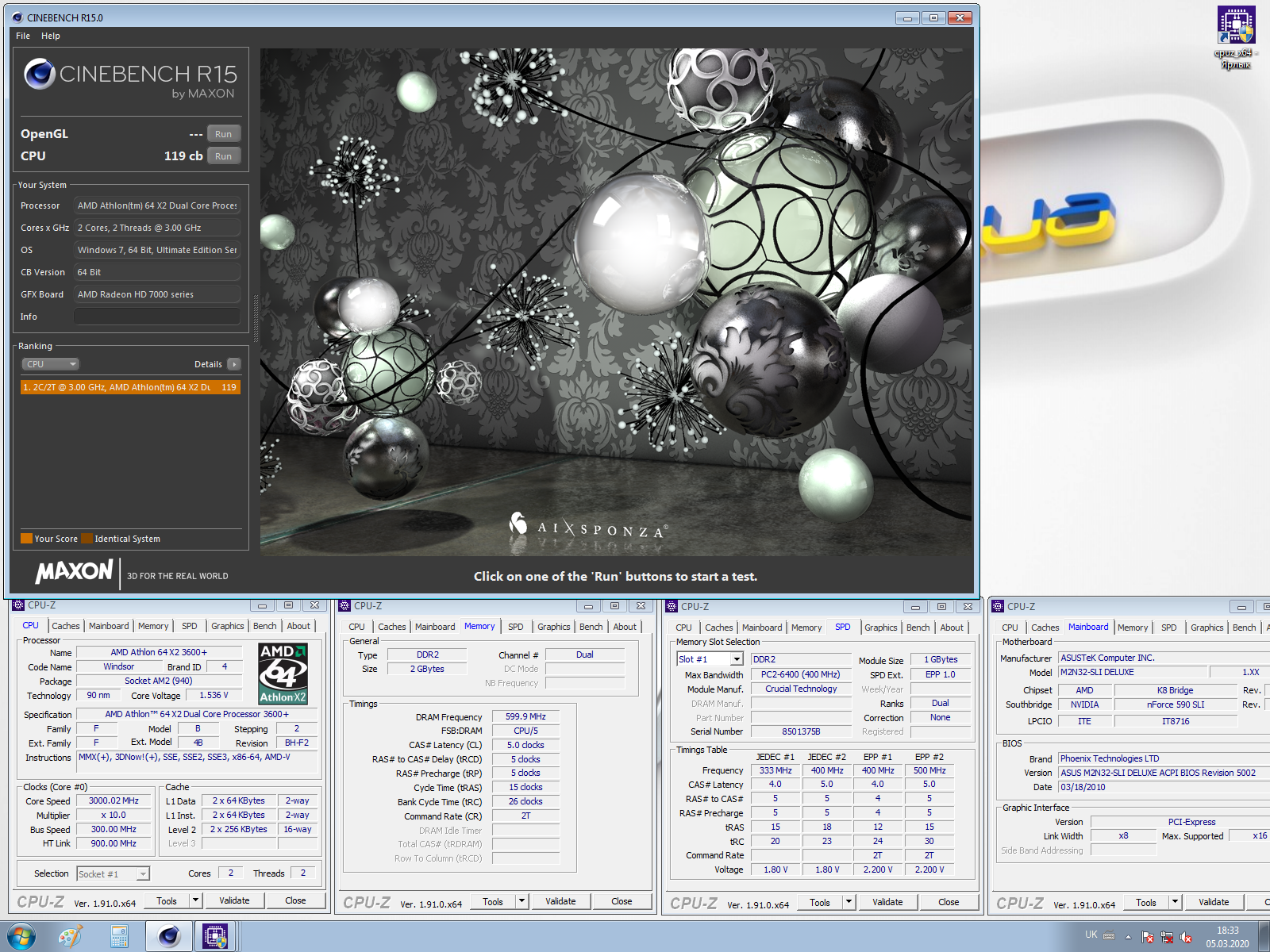Run the OpenGL benchmark

tap(224, 134)
